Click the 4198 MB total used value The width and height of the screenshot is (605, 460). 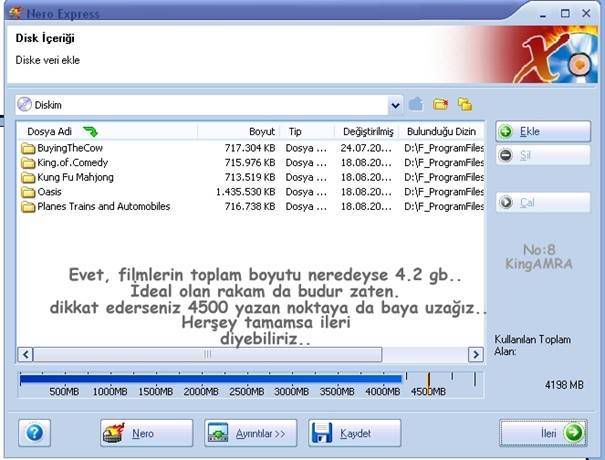(x=564, y=385)
